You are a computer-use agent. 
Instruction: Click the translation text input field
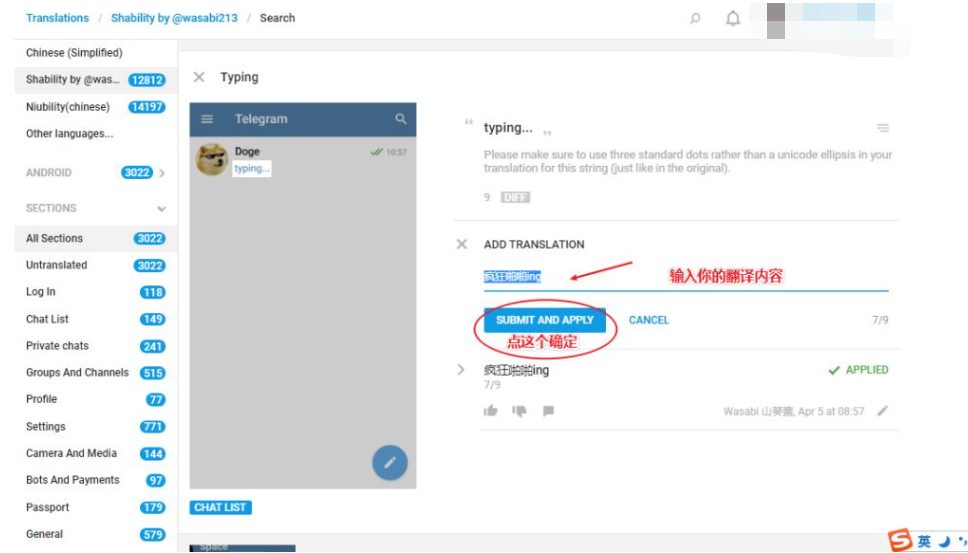(686, 277)
